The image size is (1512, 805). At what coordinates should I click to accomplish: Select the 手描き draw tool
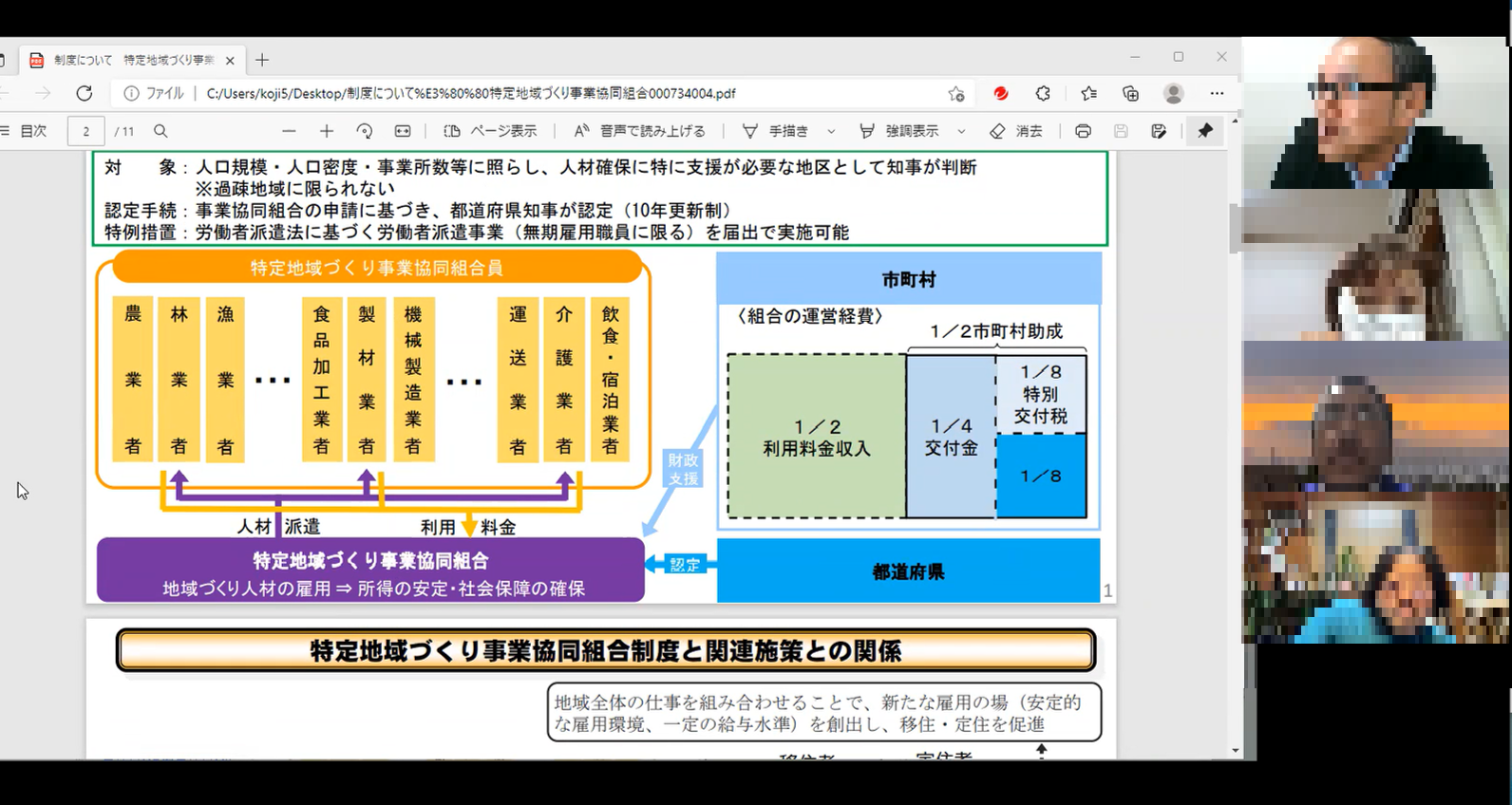click(x=776, y=131)
